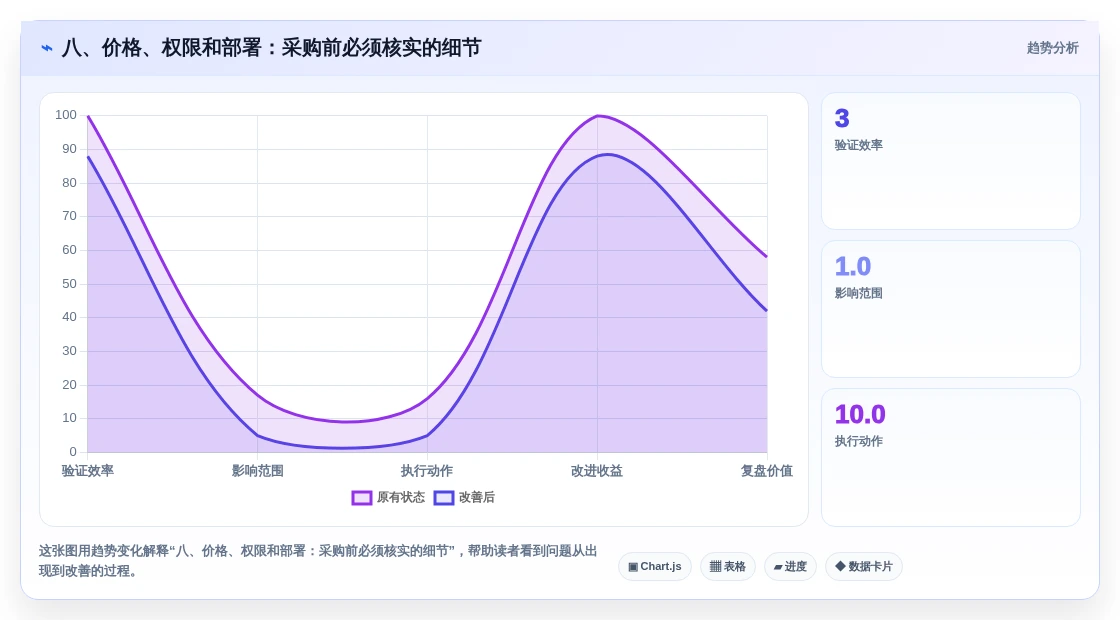Click the 原有状态 purple legend swatch
The image size is (1120, 620).
(361, 498)
